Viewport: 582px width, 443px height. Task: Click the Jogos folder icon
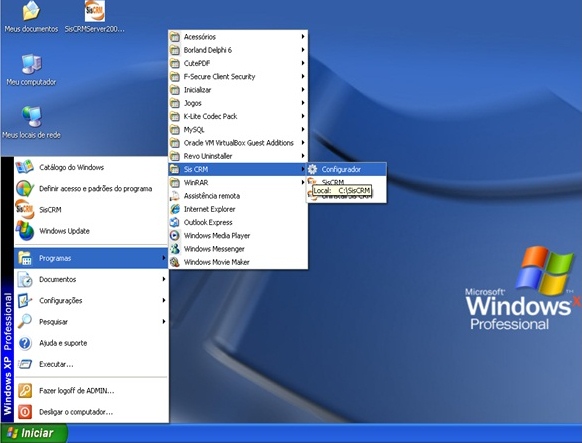175,103
